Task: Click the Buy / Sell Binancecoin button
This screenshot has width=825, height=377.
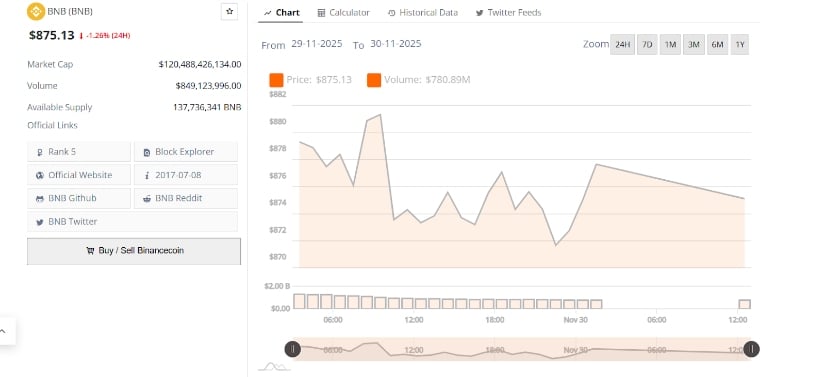Action: [x=134, y=251]
